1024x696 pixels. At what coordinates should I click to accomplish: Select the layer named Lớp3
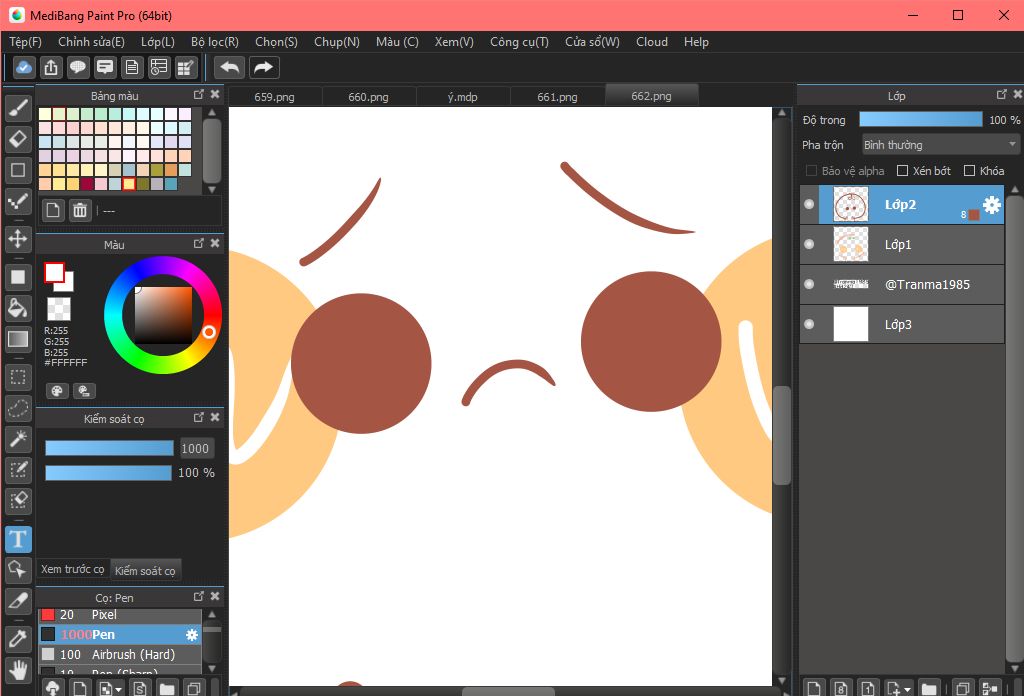point(902,324)
